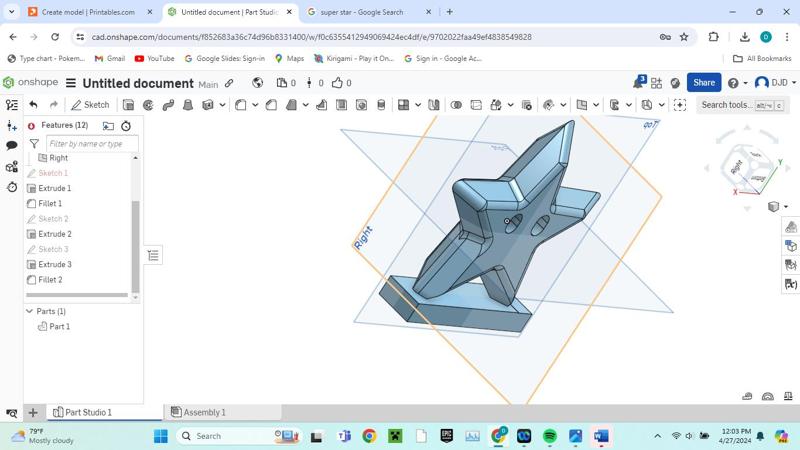Click the Boolean tool icon
The image size is (800, 450).
tap(456, 105)
